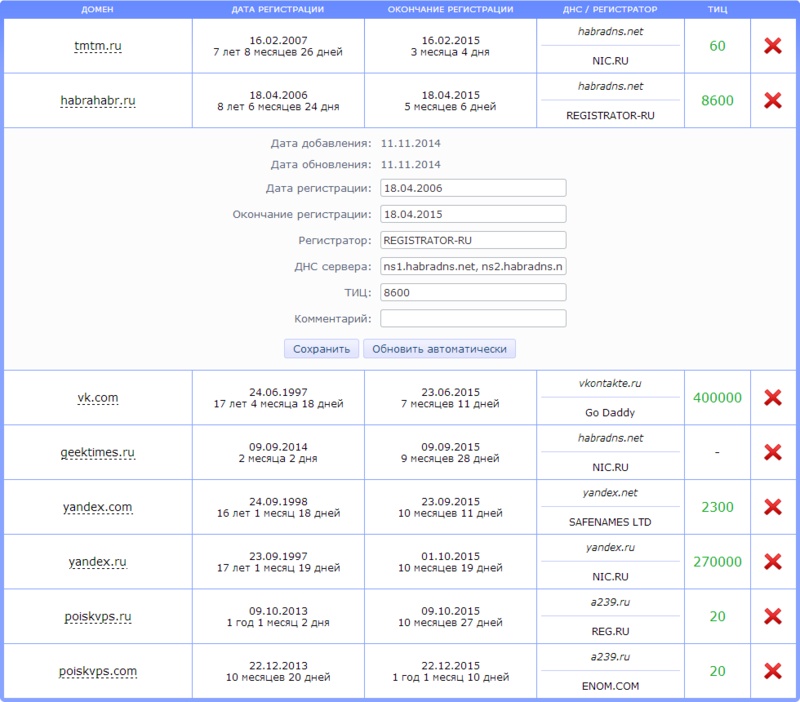800x702 pixels.
Task: Remove vk.com from the list
Action: click(775, 397)
